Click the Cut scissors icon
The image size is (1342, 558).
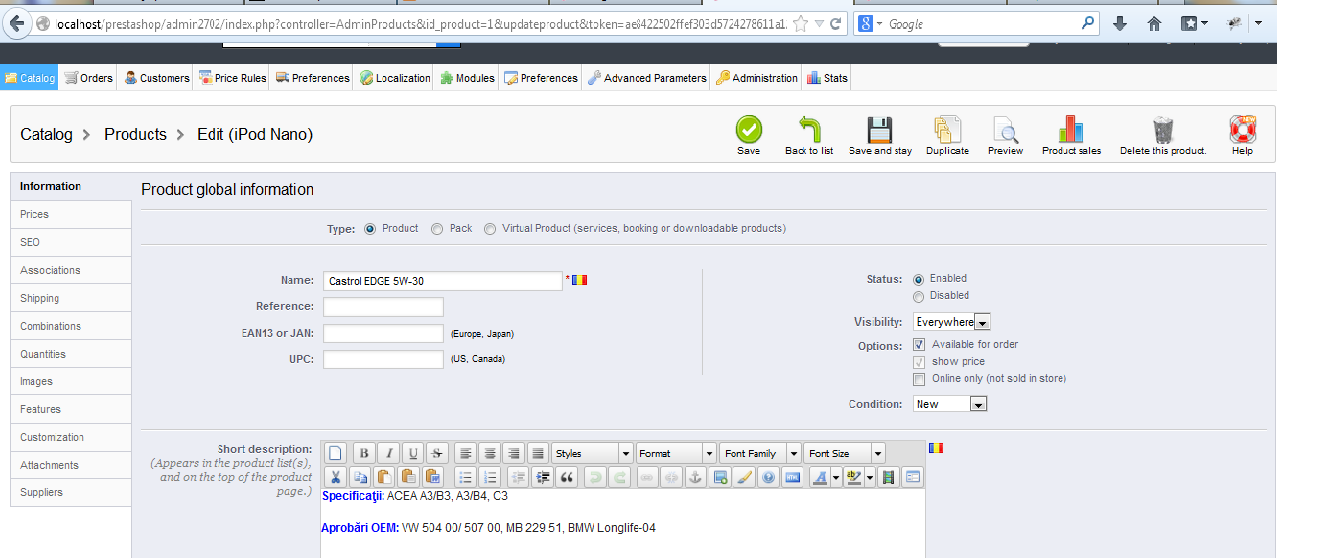[336, 477]
